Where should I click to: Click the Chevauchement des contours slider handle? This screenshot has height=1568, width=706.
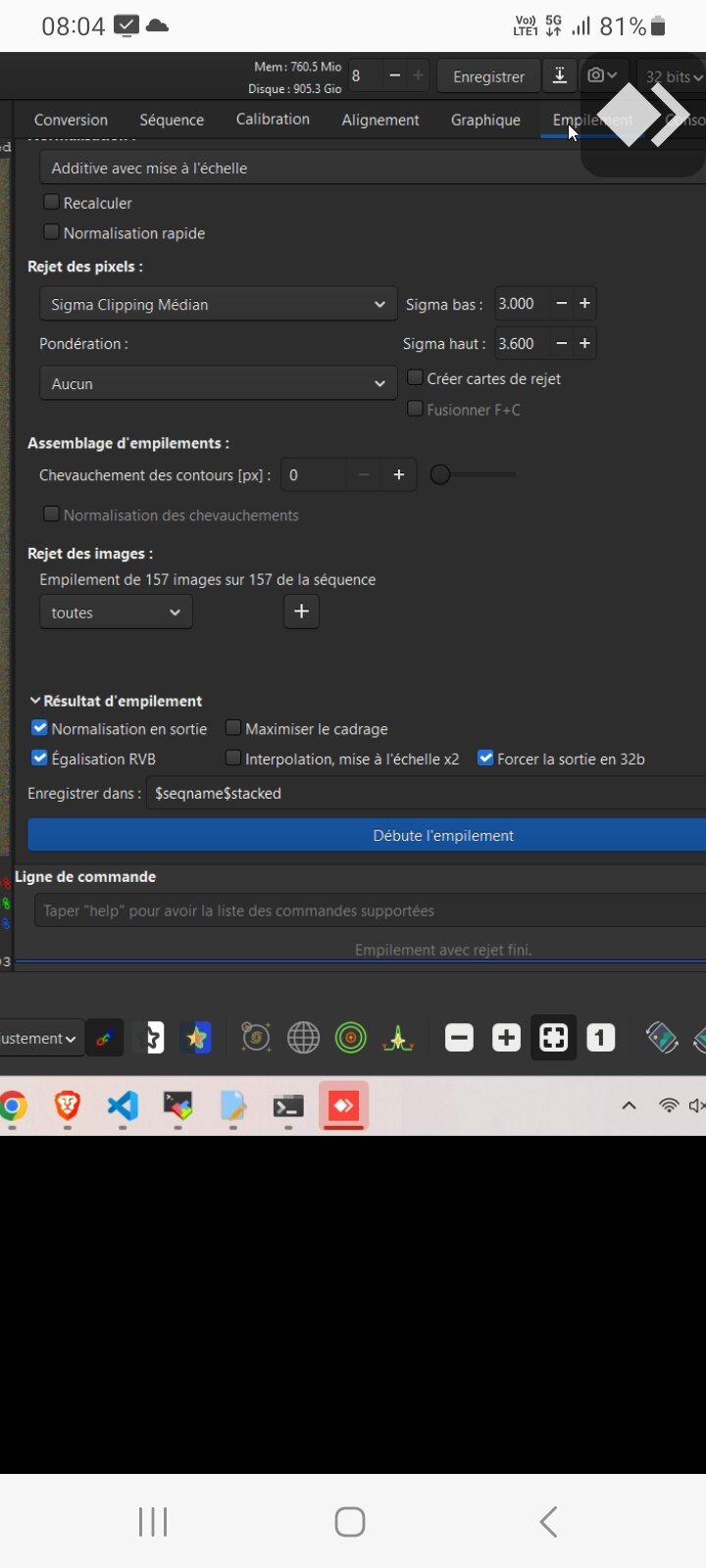coord(440,474)
